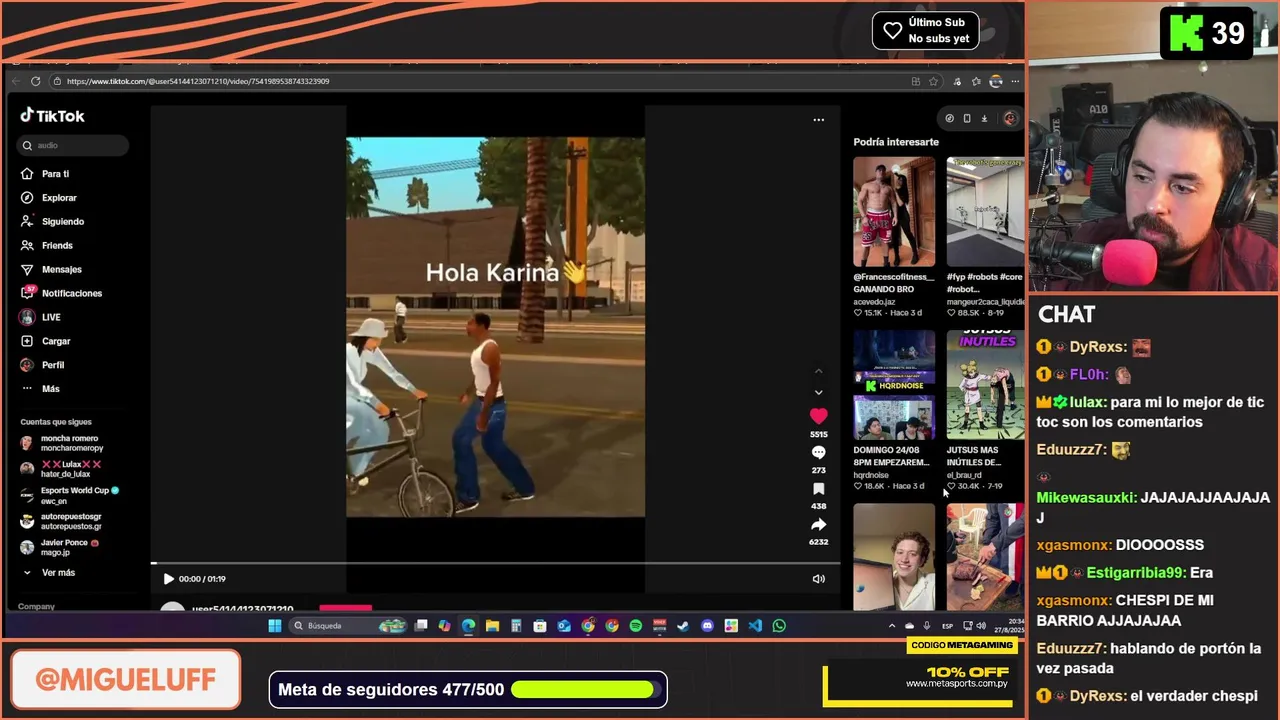Image resolution: width=1280 pixels, height=720 pixels.
Task: Open Visual Studio Code from taskbar
Action: point(754,626)
